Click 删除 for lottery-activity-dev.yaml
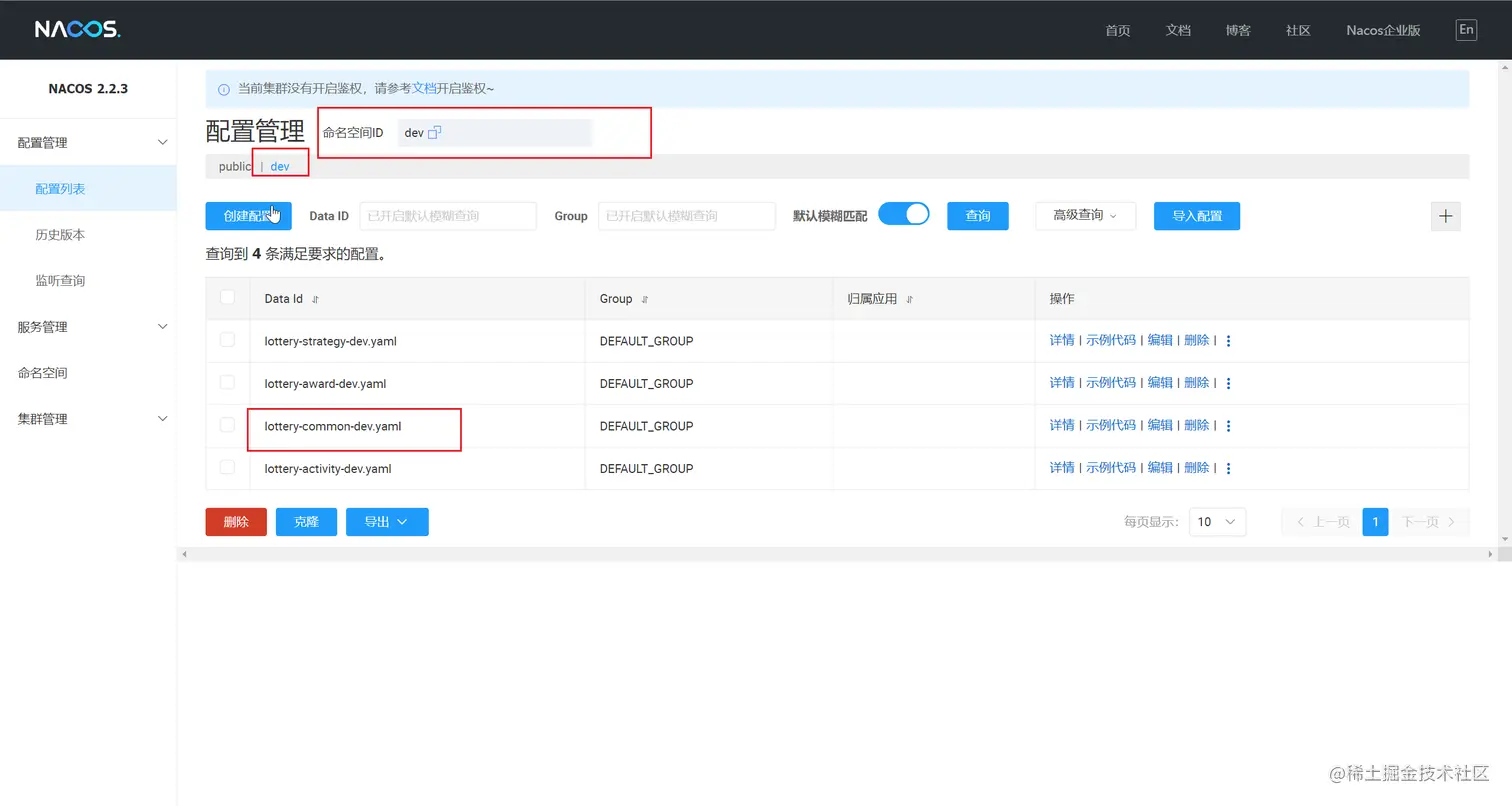The height and width of the screenshot is (806, 1512). (1197, 468)
